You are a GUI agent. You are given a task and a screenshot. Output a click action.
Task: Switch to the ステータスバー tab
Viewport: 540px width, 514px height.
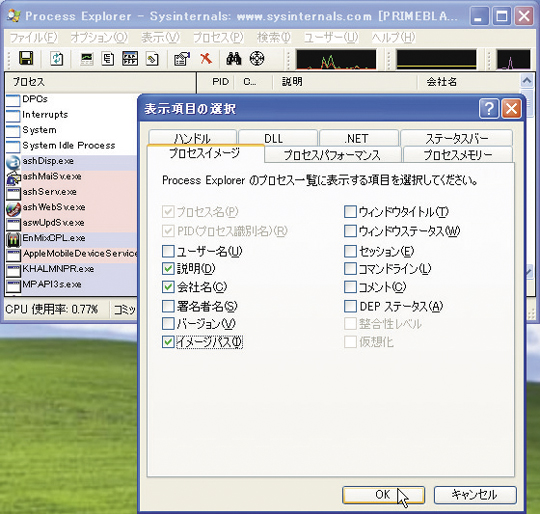tap(456, 138)
